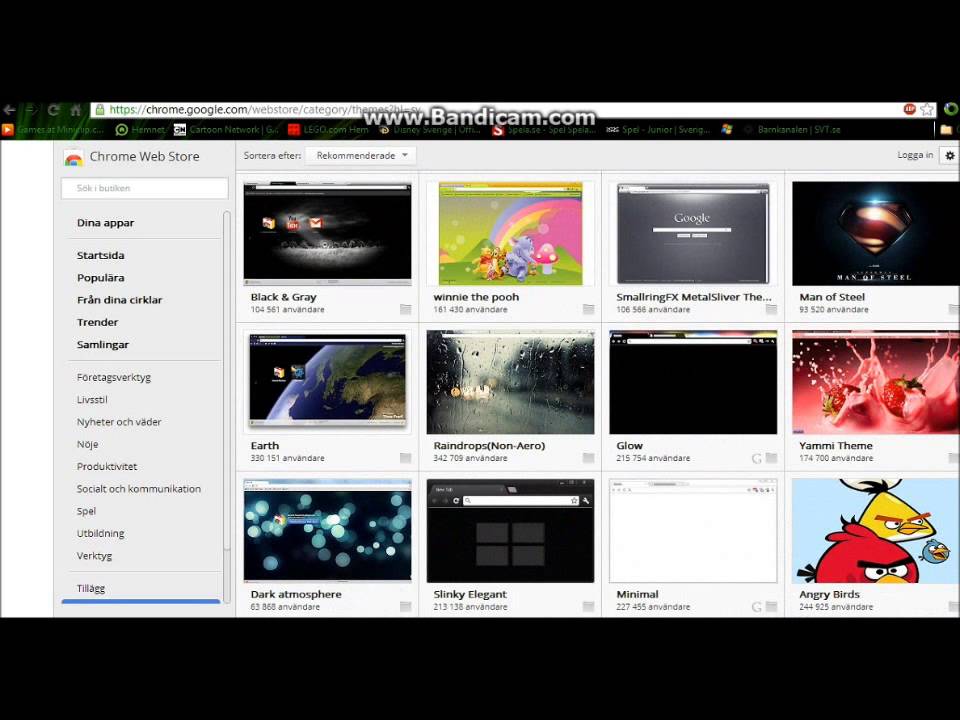Open the Glow theme thumbnail
The image size is (960, 720).
pos(692,382)
